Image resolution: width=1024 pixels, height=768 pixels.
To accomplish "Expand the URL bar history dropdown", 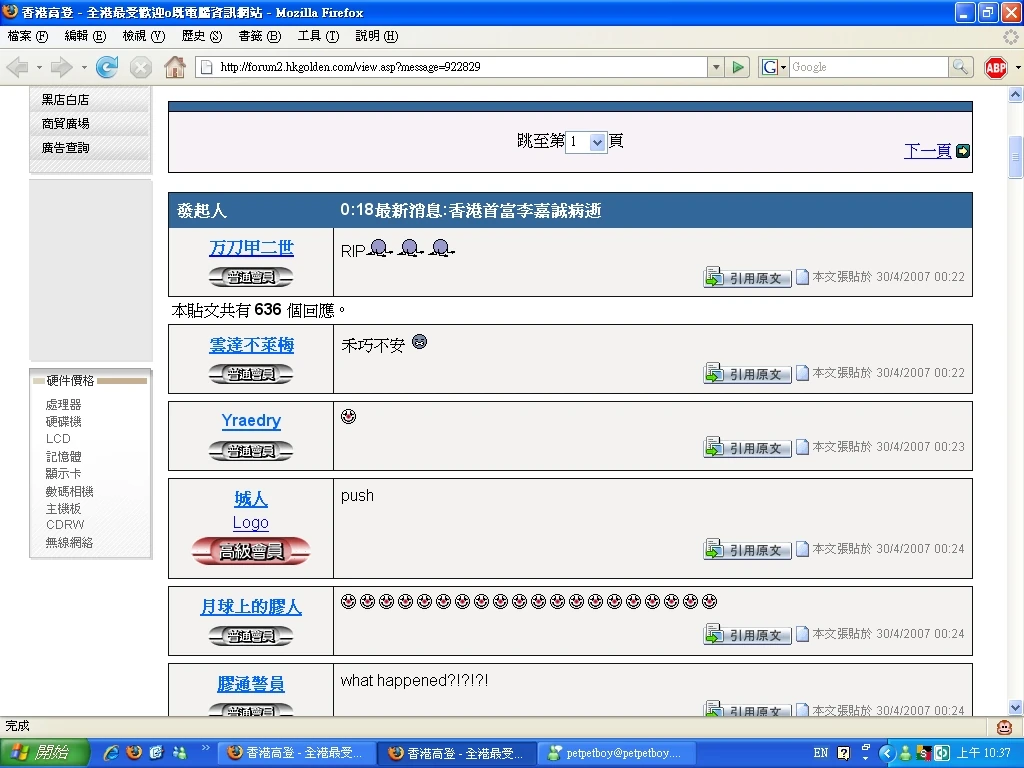I will (716, 67).
